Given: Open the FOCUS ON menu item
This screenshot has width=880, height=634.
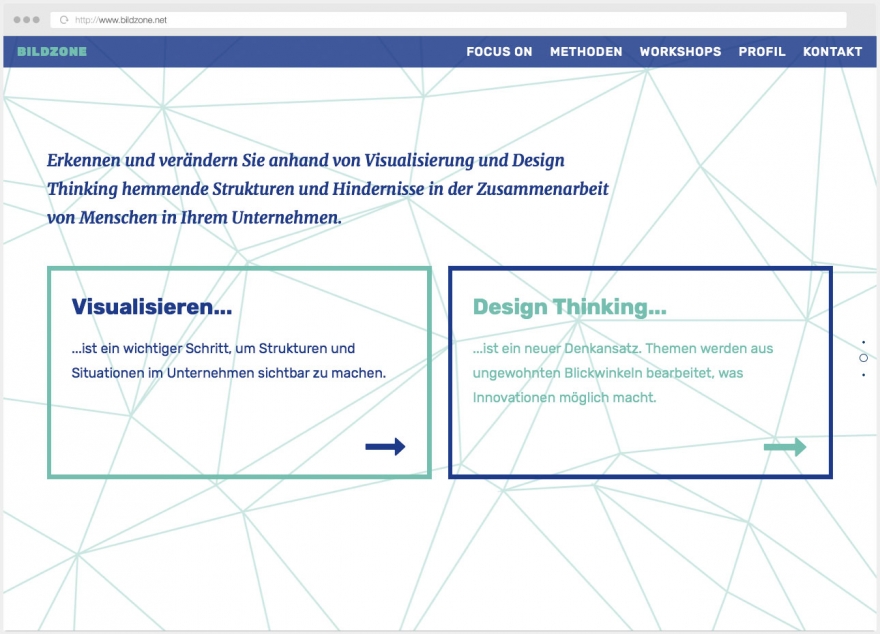Looking at the screenshot, I should pyautogui.click(x=499, y=52).
